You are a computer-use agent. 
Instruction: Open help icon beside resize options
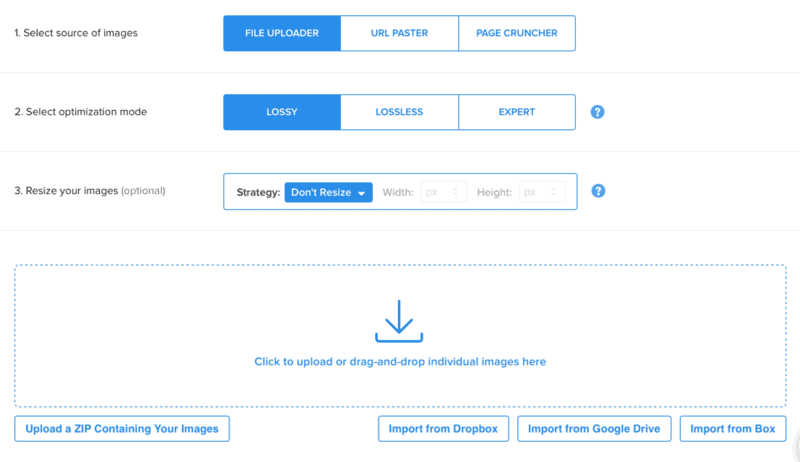click(597, 191)
